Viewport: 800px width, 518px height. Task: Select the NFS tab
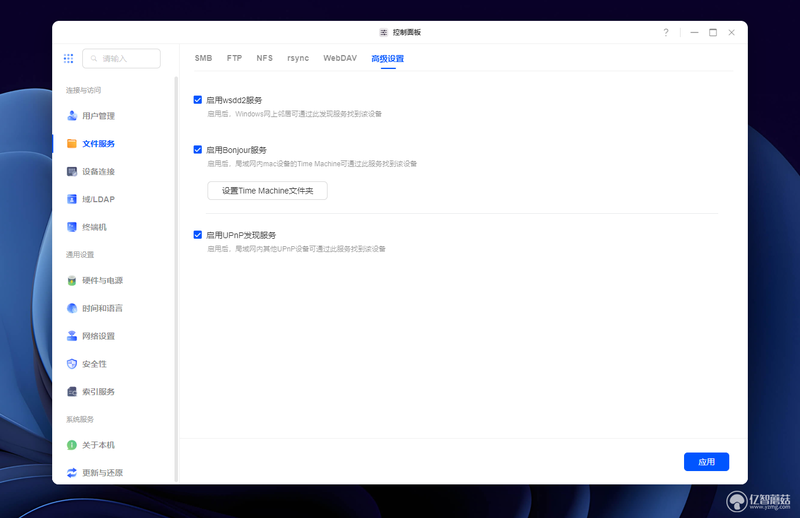coord(264,58)
